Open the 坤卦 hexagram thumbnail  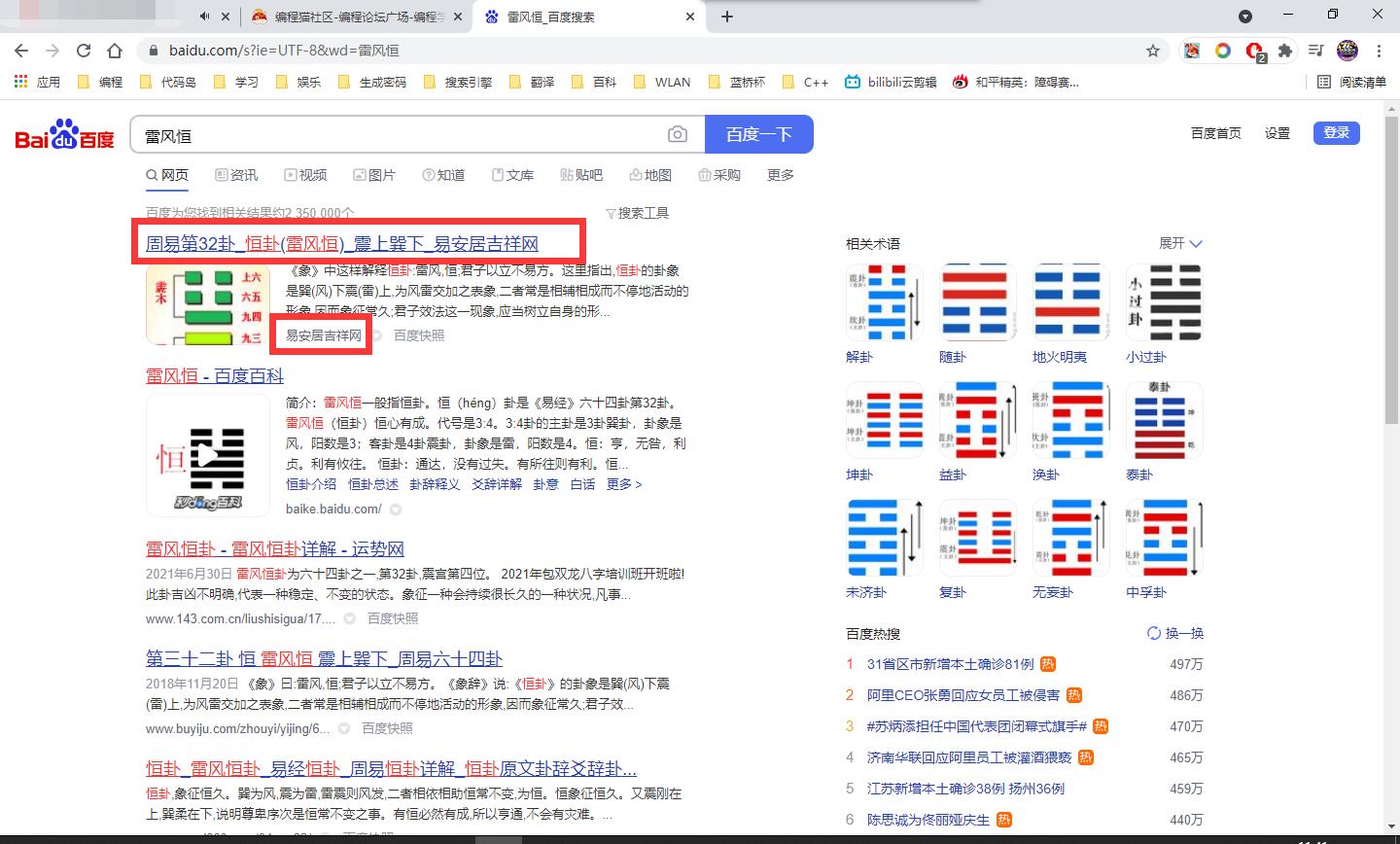click(x=884, y=420)
